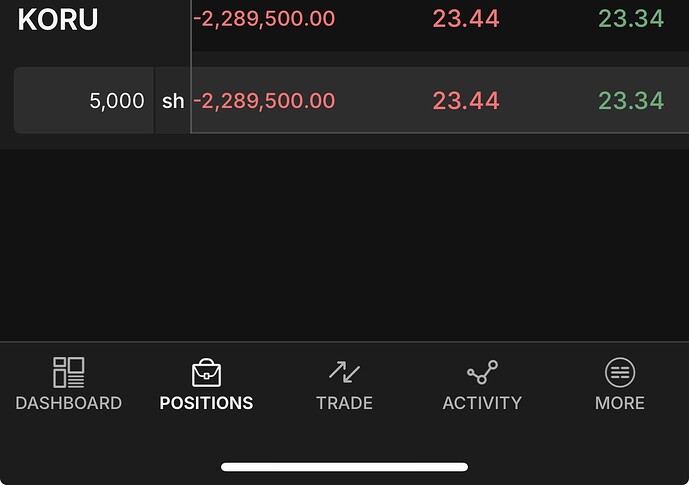Open the Dashboard grid icon
This screenshot has height=485, width=689.
click(x=69, y=373)
